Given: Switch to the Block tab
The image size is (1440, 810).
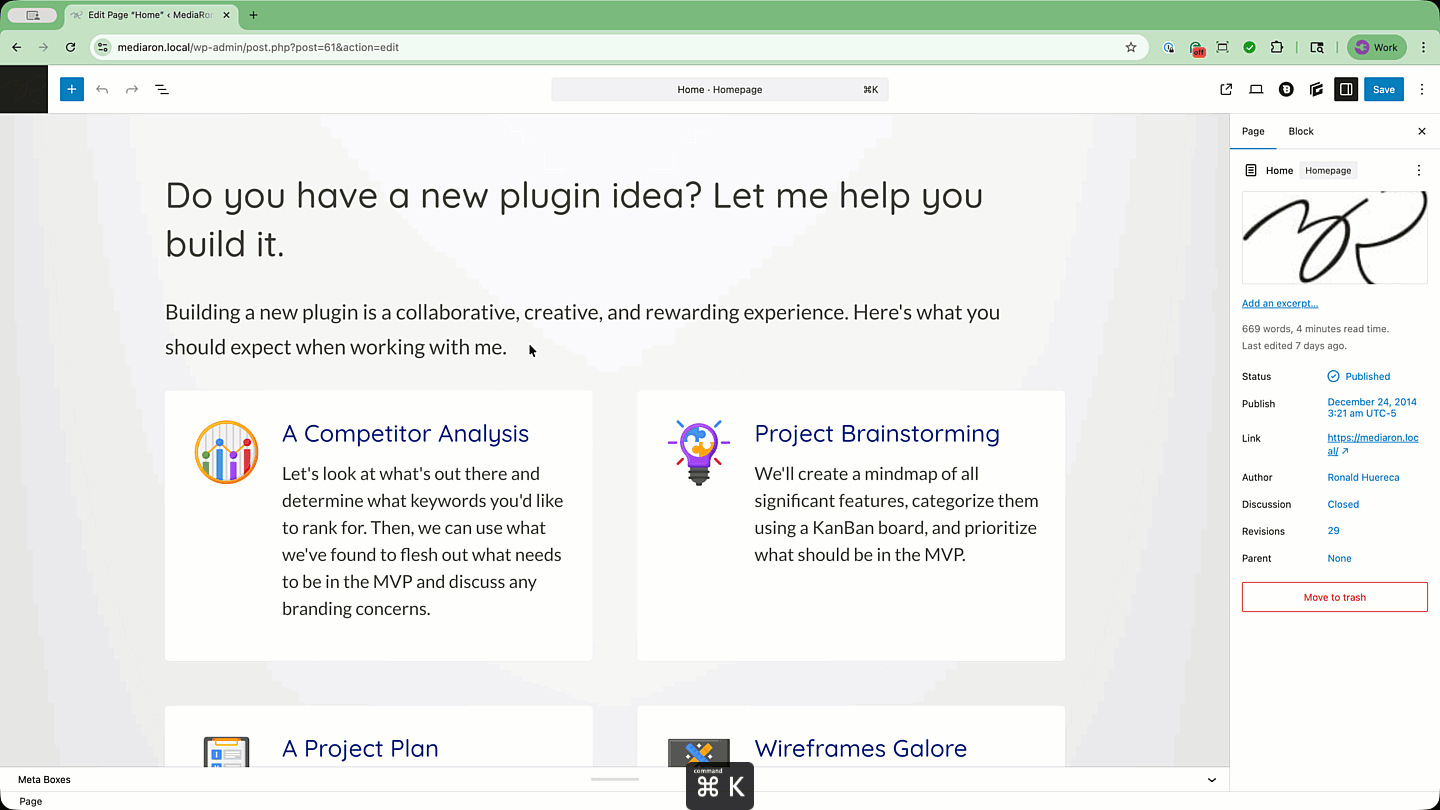Looking at the screenshot, I should point(1300,131).
